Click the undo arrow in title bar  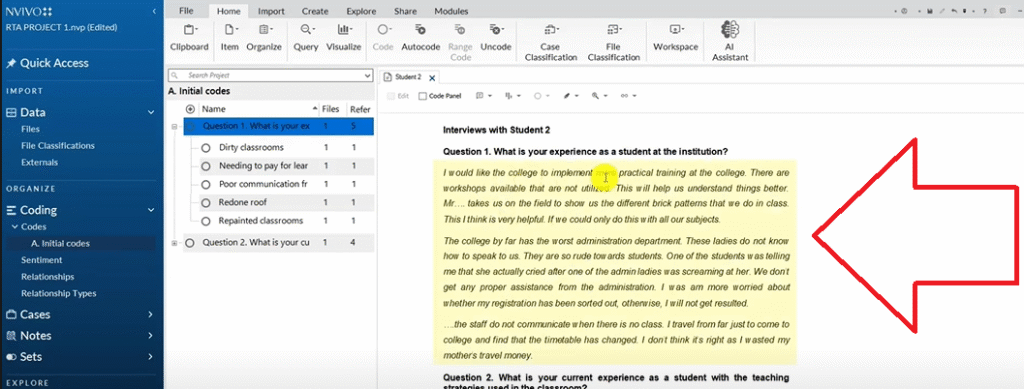(x=955, y=12)
